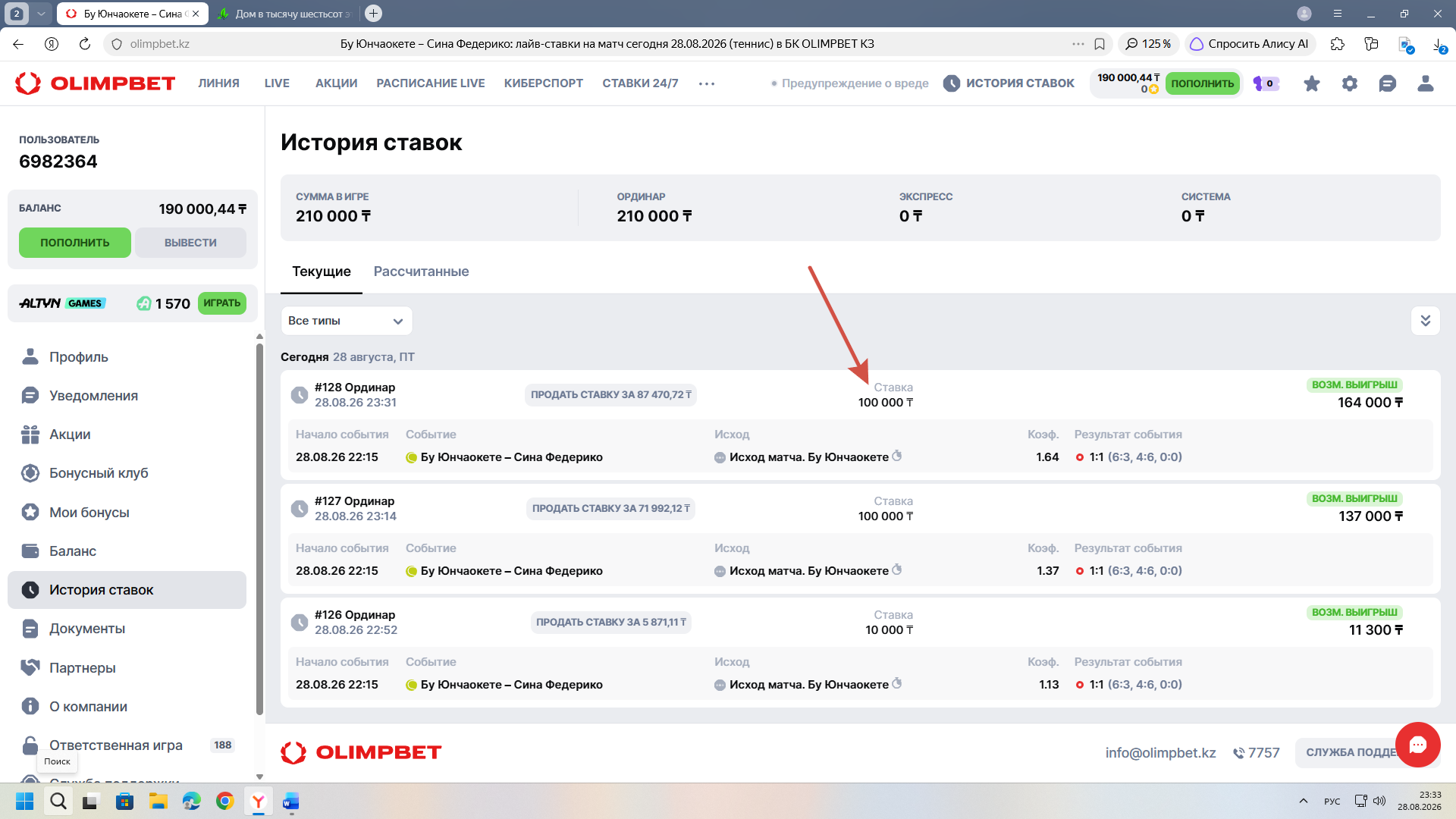
Task: Open Google Chrome from taskbar
Action: pos(224,801)
